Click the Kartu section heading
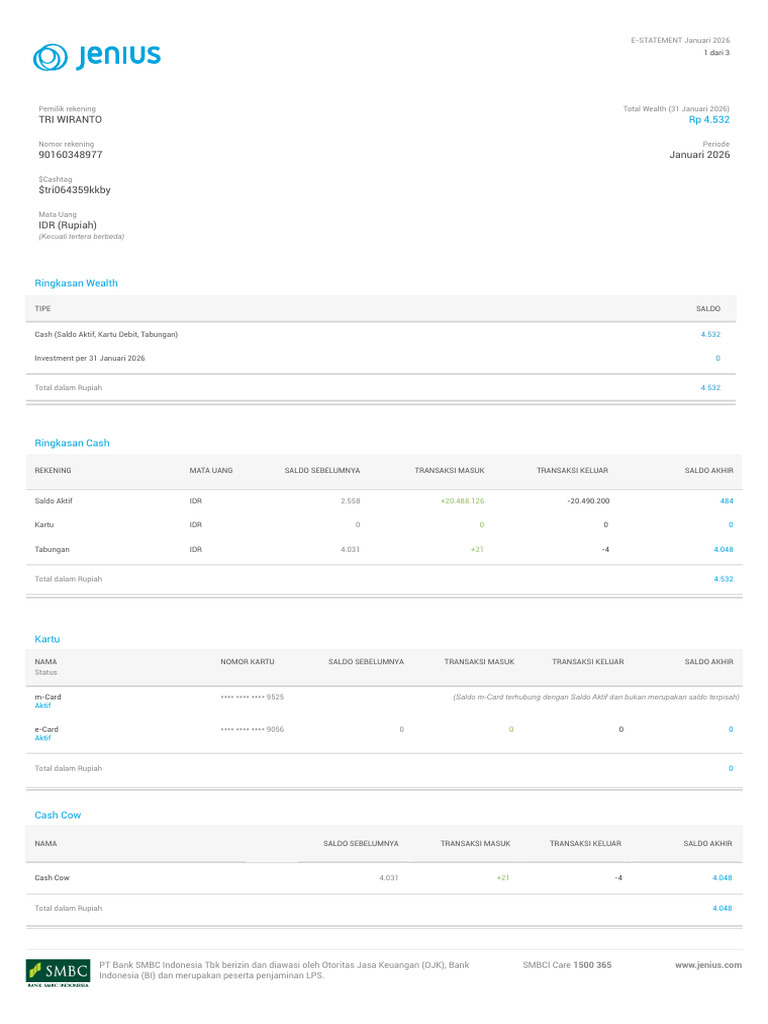This screenshot has width=768, height=1024. [47, 639]
